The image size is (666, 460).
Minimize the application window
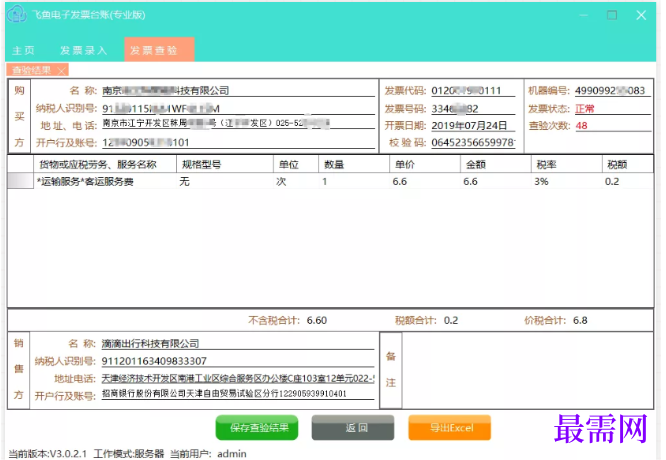click(584, 15)
